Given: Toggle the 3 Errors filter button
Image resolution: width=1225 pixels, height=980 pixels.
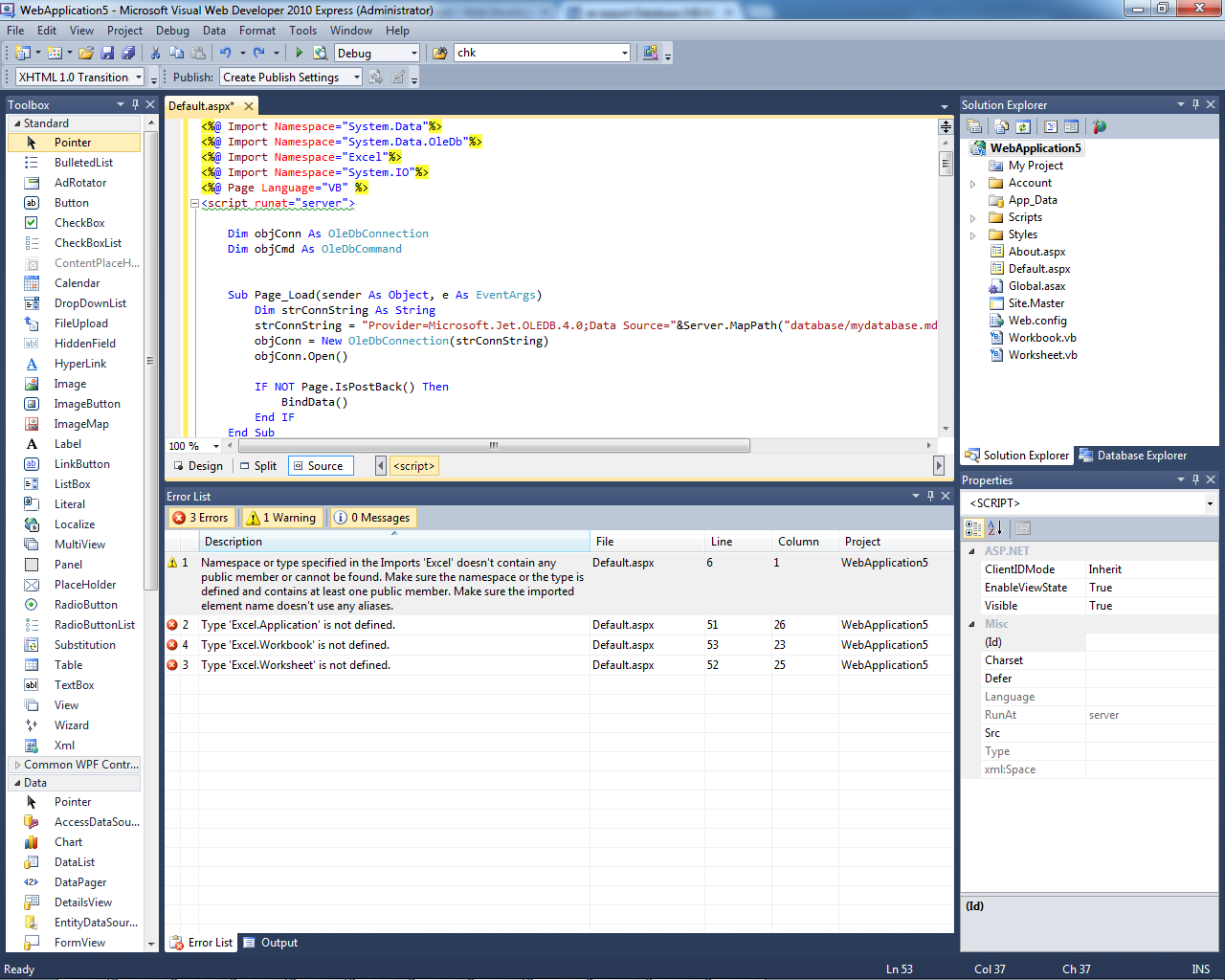Looking at the screenshot, I should pos(200,518).
